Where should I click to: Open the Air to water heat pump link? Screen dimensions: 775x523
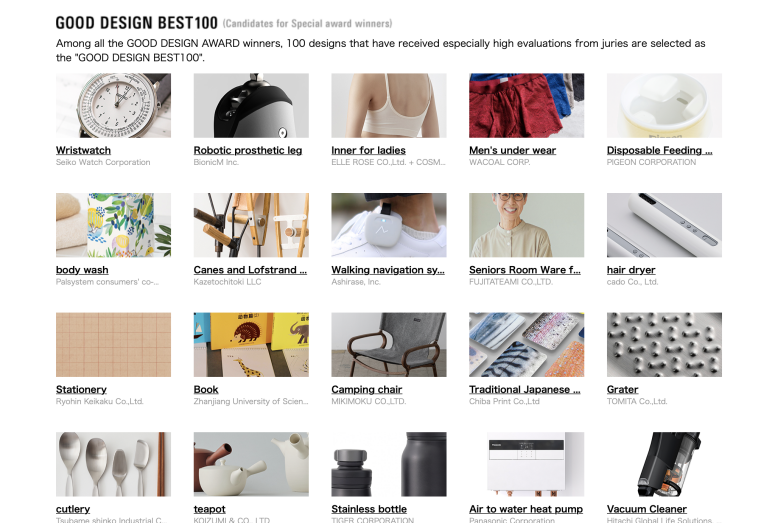tap(526, 509)
